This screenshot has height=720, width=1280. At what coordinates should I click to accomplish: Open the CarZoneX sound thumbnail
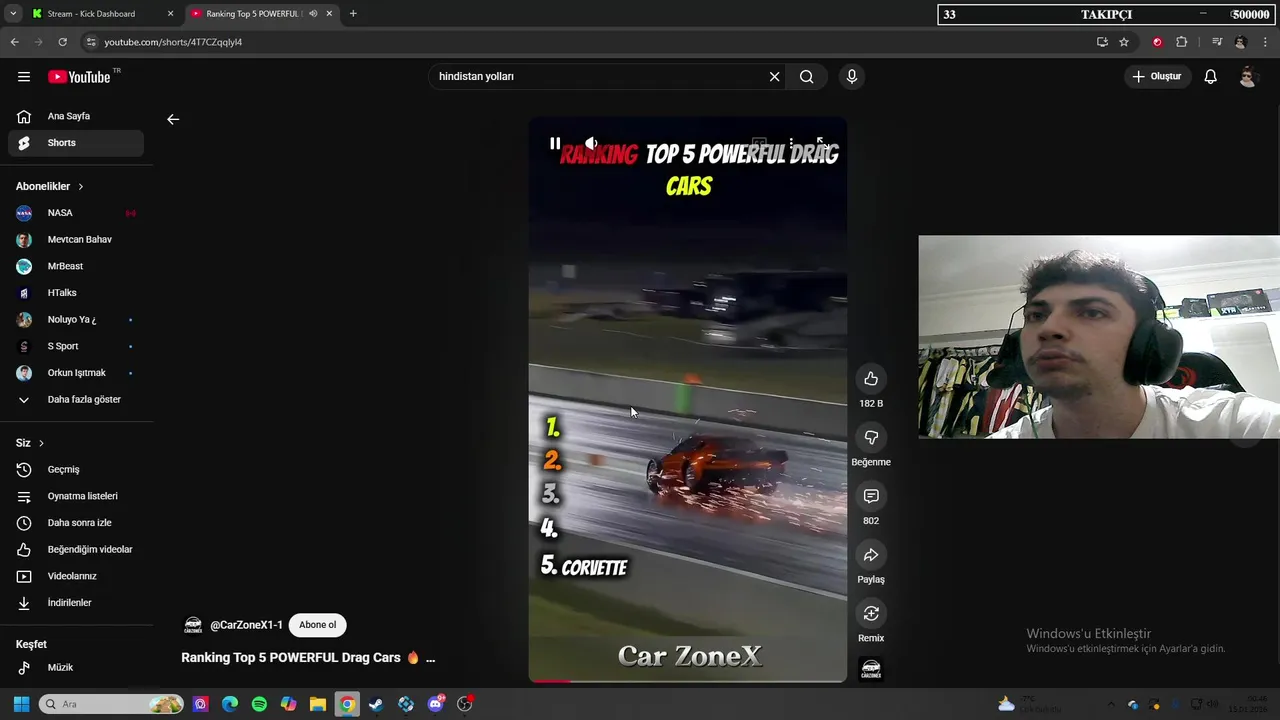click(871, 669)
